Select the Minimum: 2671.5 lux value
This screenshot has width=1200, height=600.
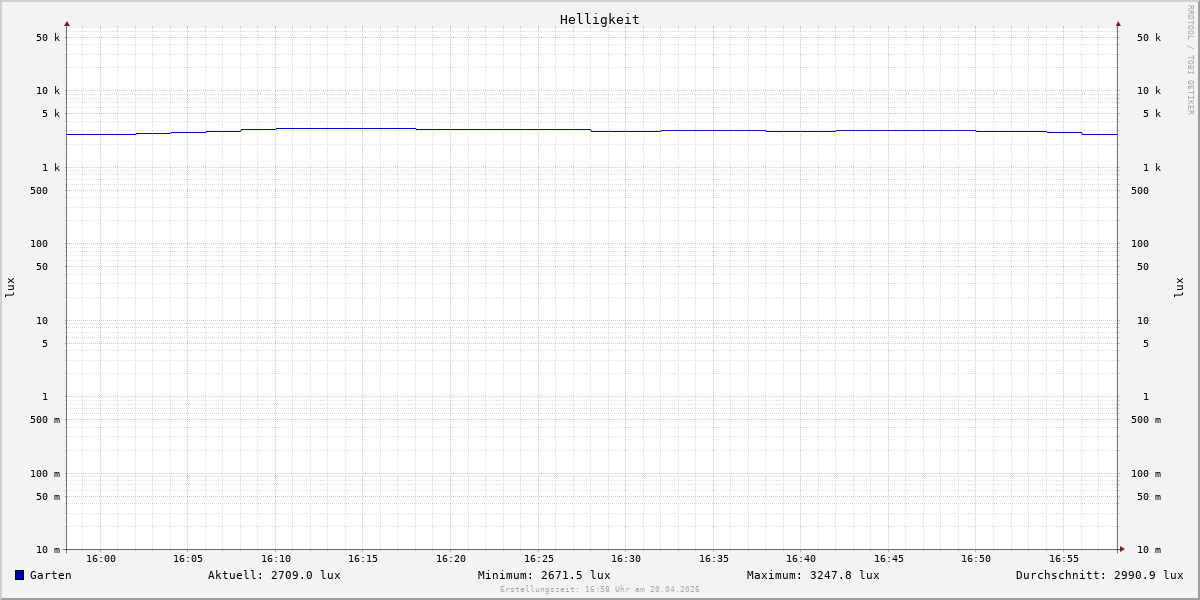point(544,575)
